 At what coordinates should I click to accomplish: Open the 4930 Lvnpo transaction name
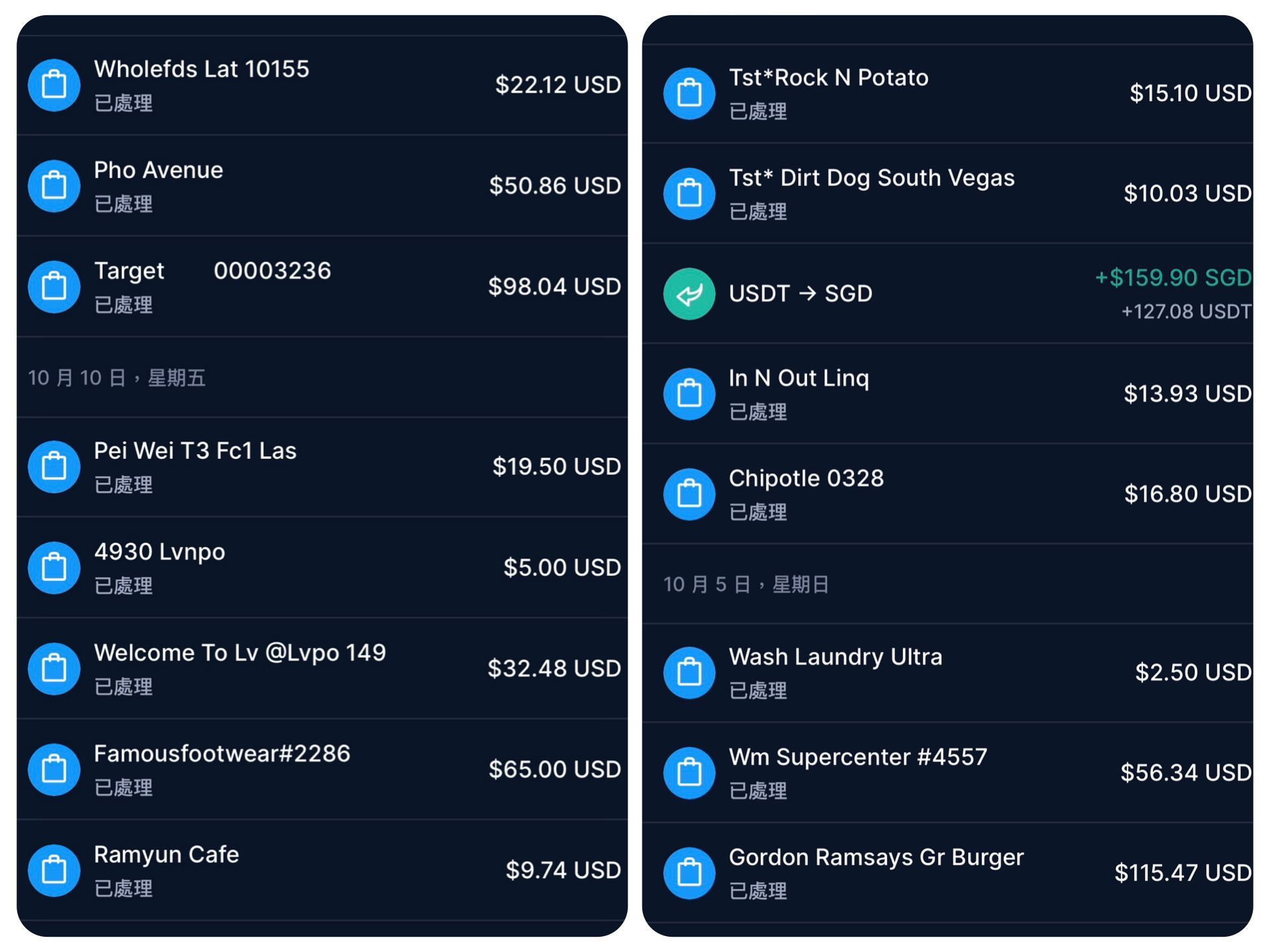pyautogui.click(x=159, y=552)
